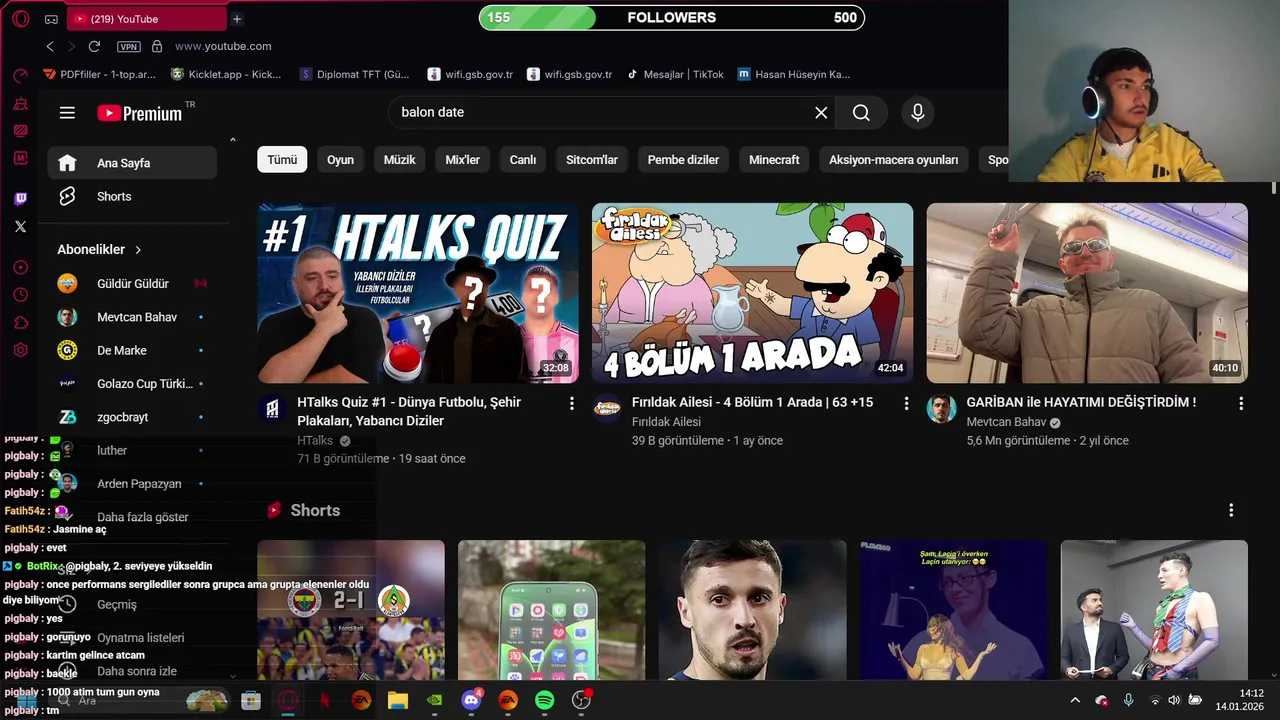Open Discord from the taskbar
The width and height of the screenshot is (1280, 720).
472,700
